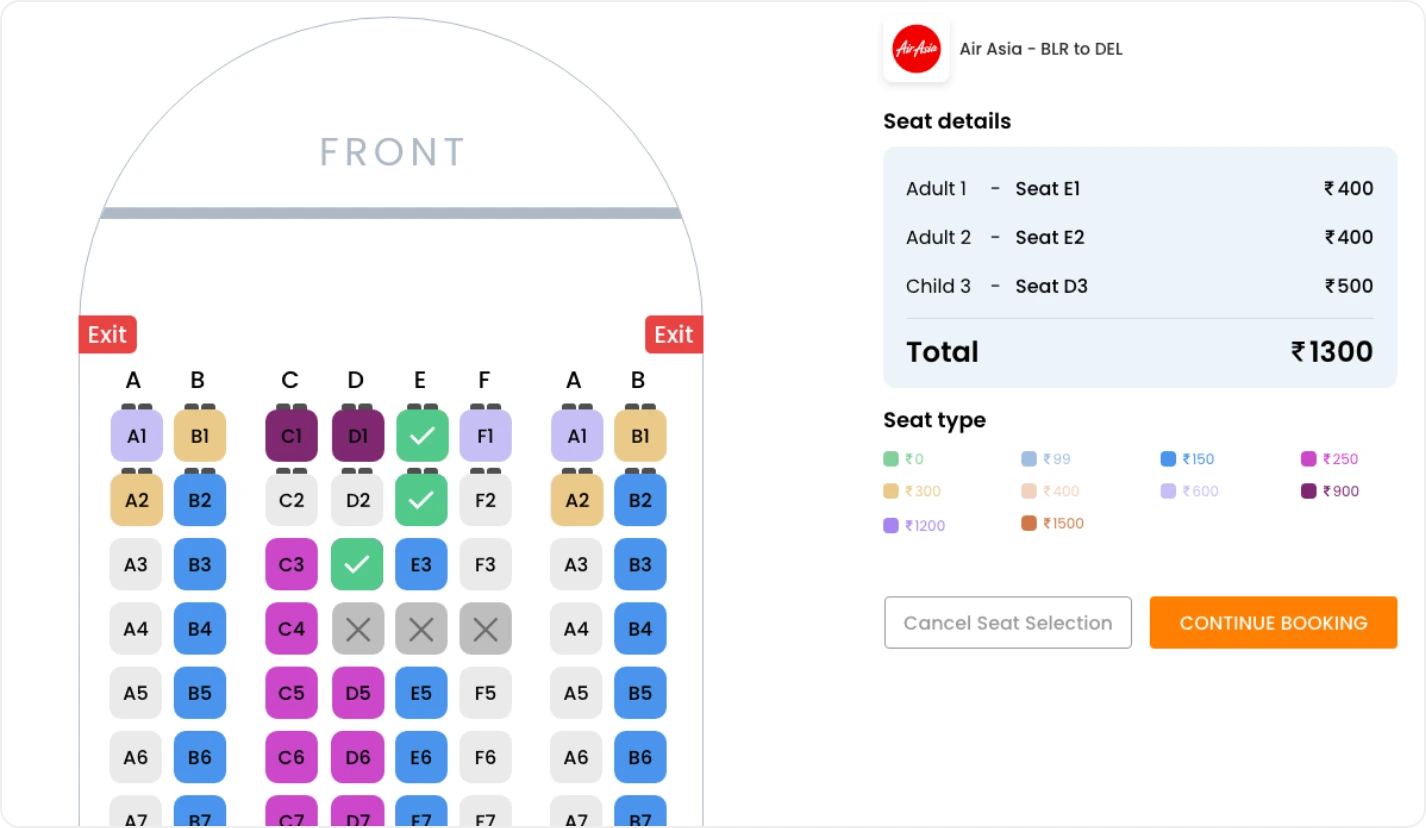Click the ₹0 green seat type swatch

click(x=891, y=459)
